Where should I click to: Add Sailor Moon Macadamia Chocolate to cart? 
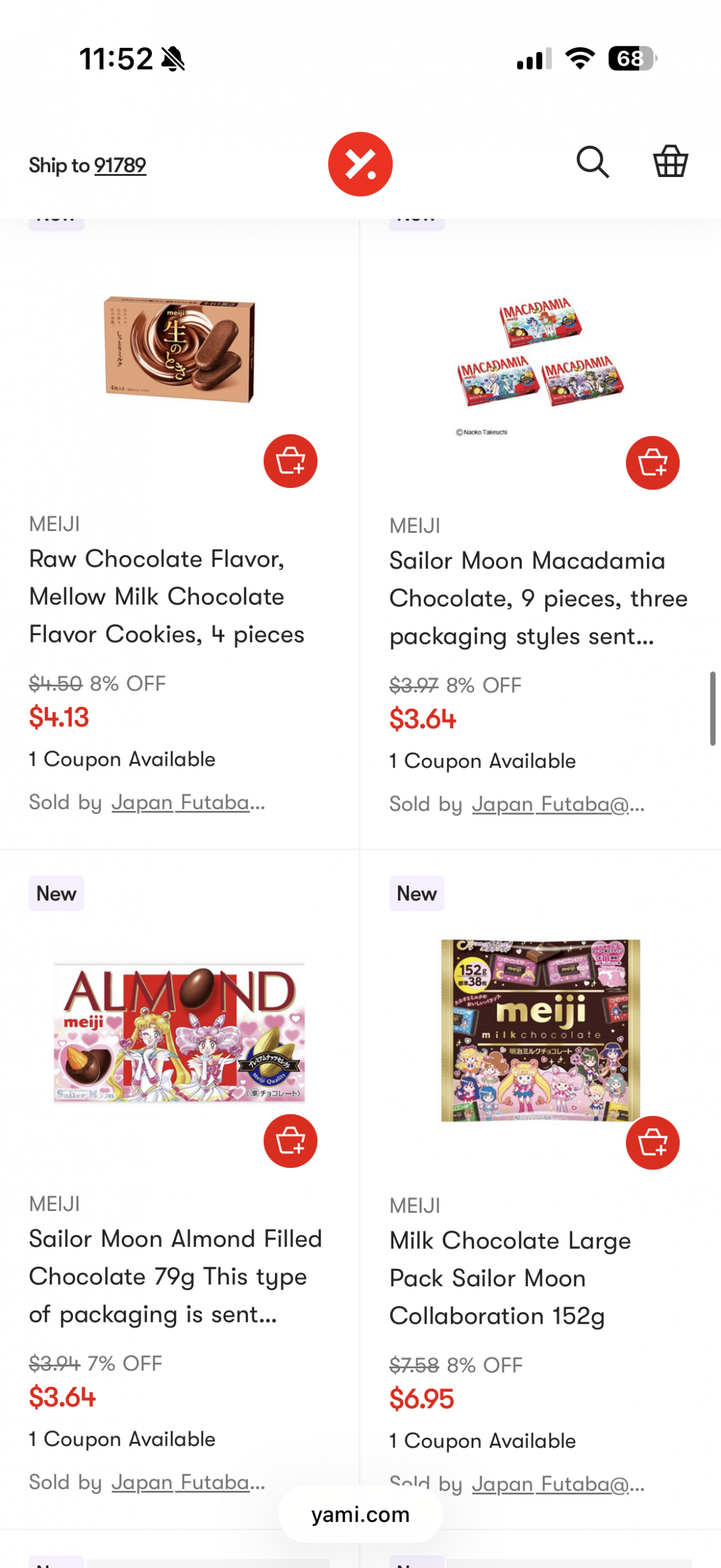point(652,463)
